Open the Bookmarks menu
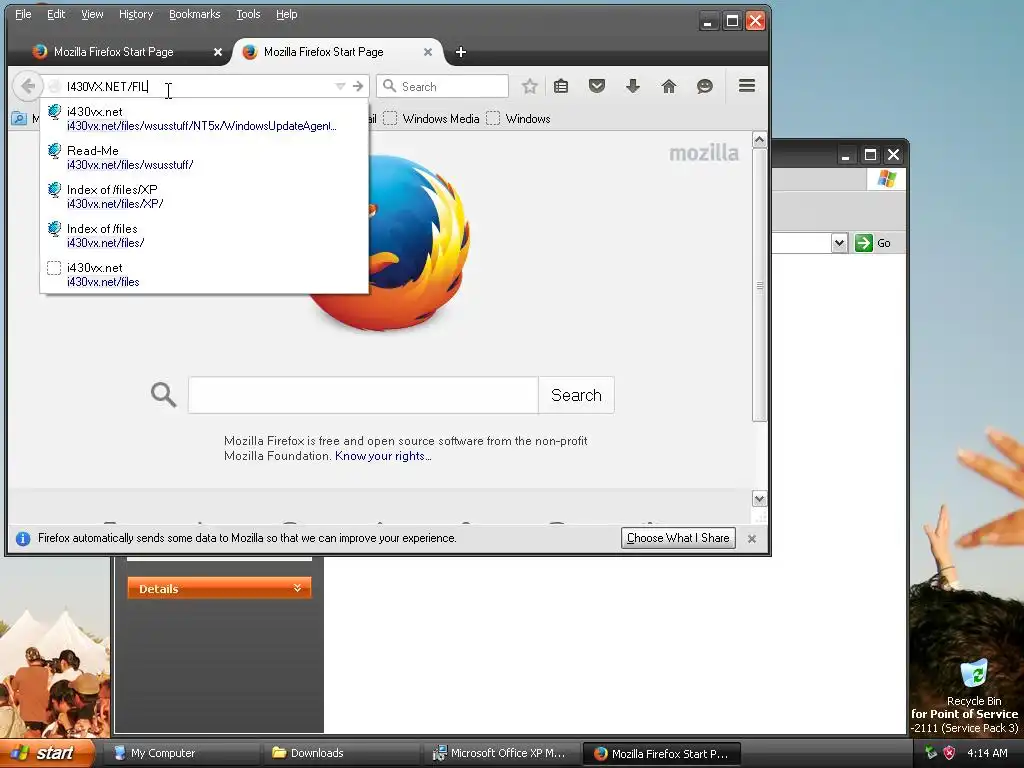 pyautogui.click(x=195, y=14)
